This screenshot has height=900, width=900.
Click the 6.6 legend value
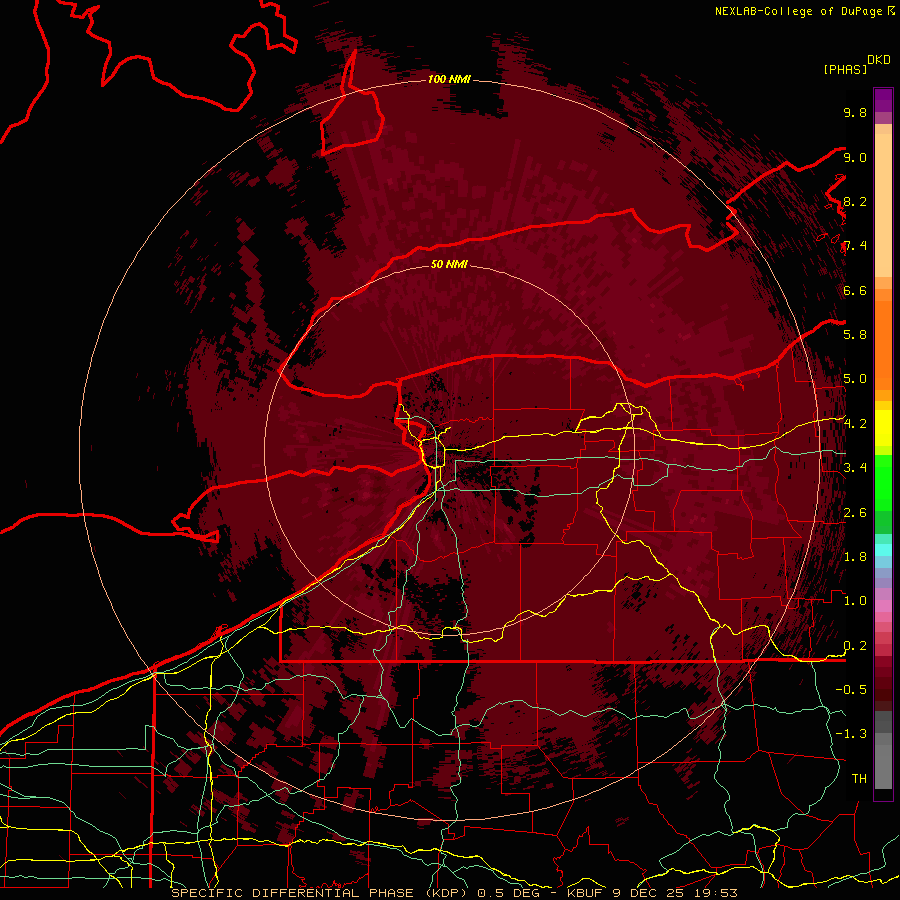pos(855,290)
